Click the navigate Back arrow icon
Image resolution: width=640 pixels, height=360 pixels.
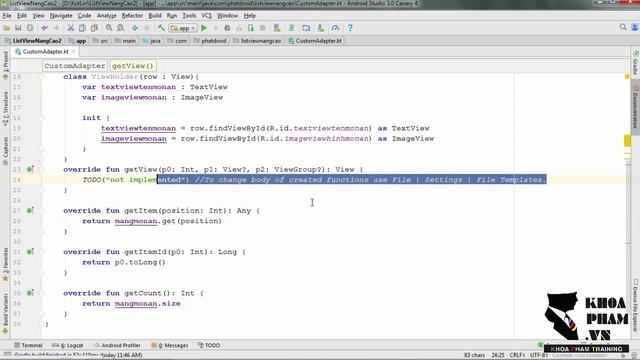click(x=135, y=28)
